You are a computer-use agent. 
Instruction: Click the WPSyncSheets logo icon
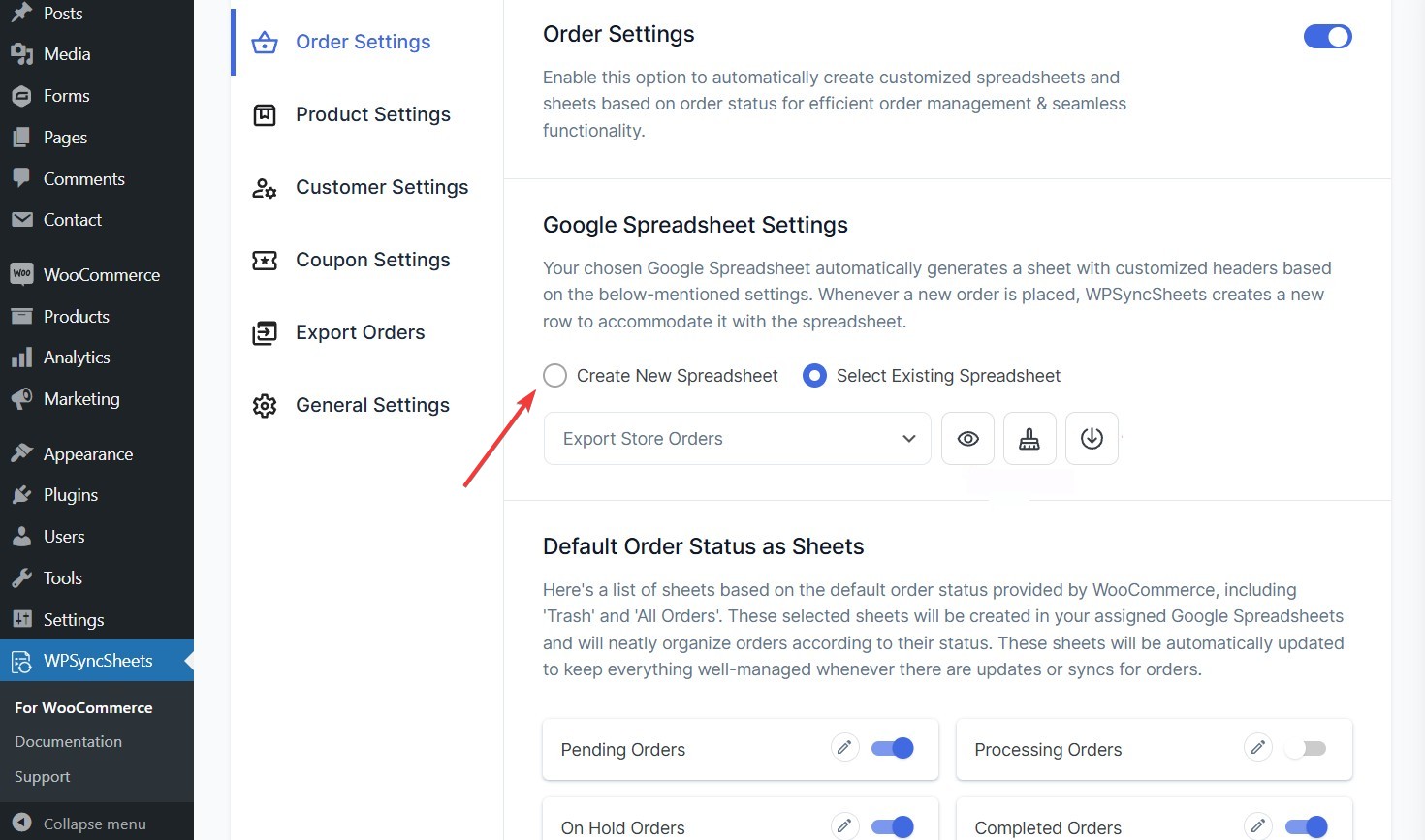click(21, 662)
